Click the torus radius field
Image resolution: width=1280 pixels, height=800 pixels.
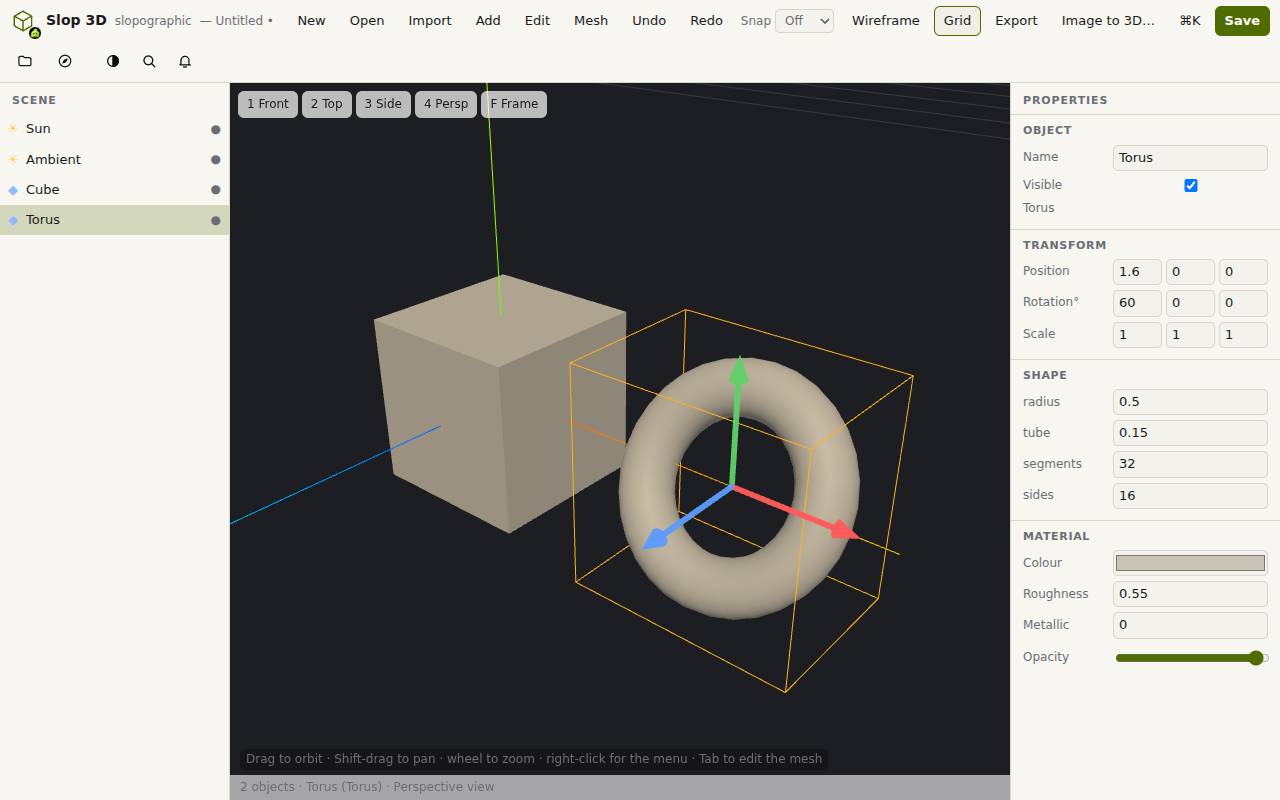(1190, 402)
